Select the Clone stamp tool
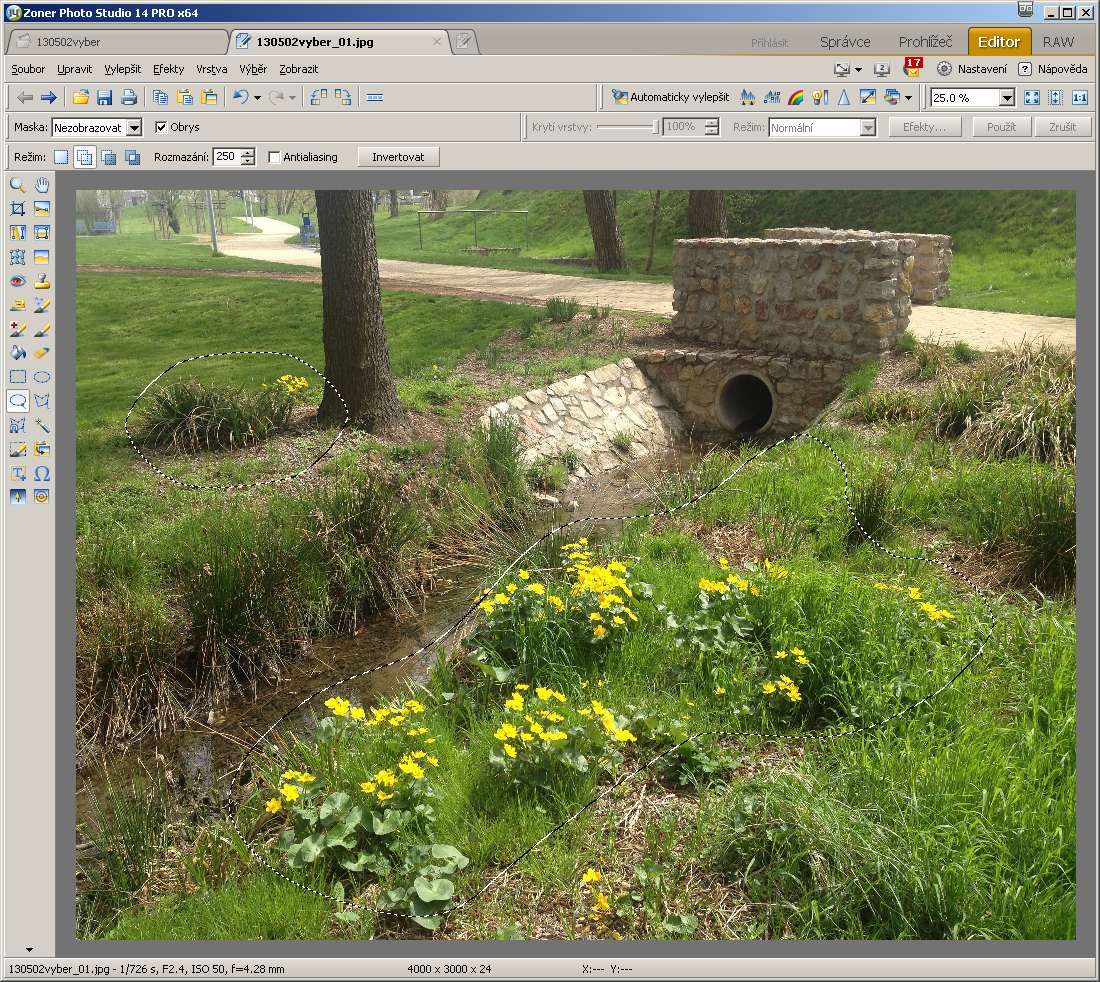 pyautogui.click(x=42, y=281)
